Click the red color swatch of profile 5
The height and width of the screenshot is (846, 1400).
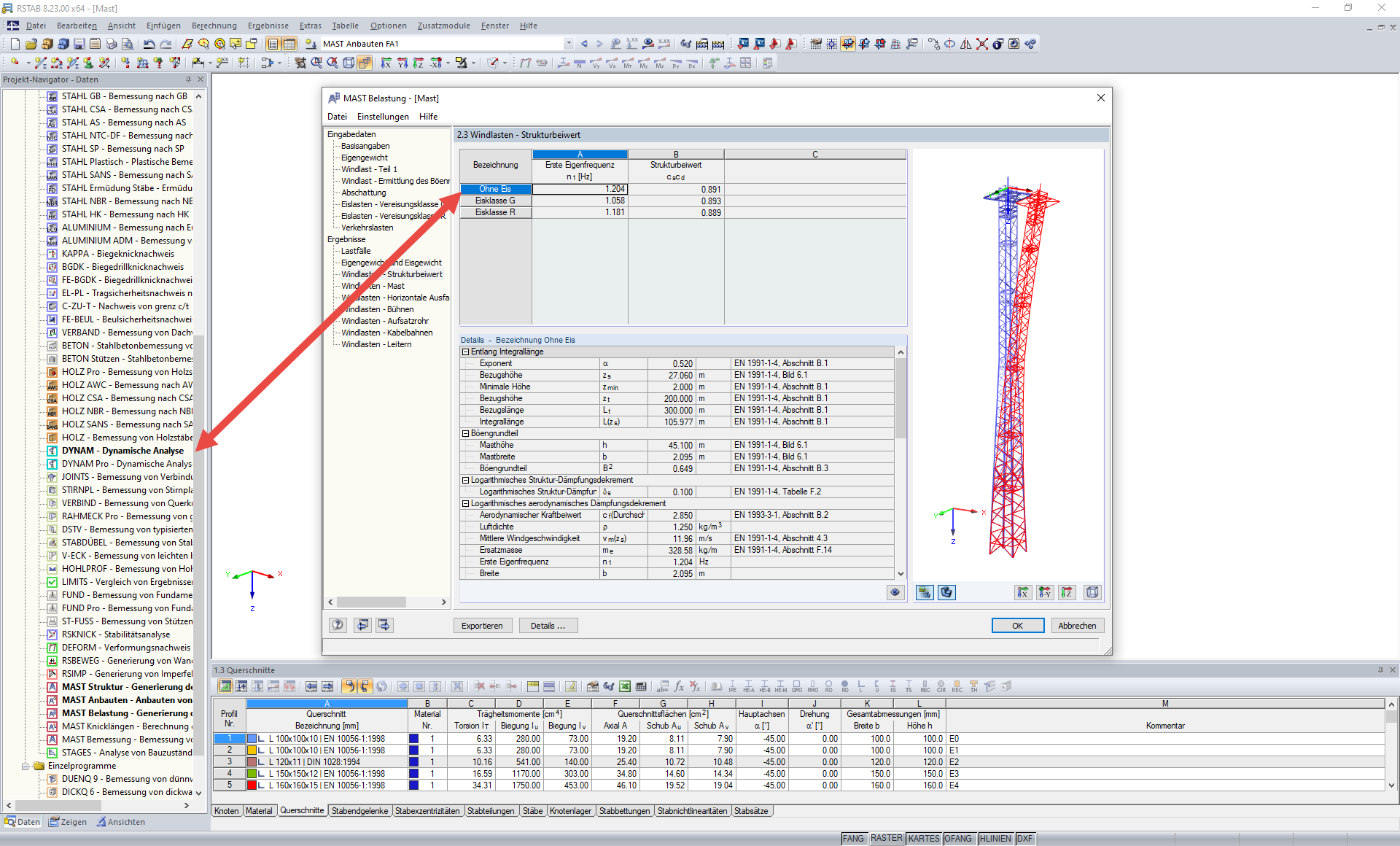252,785
